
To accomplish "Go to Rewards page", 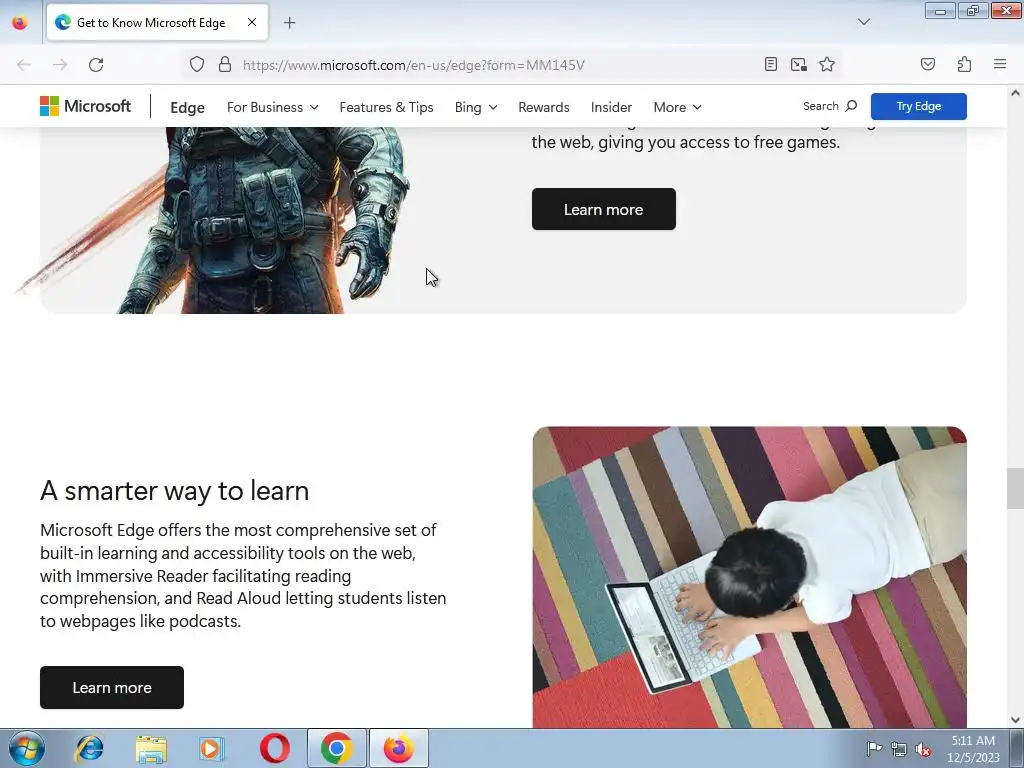I will click(544, 107).
